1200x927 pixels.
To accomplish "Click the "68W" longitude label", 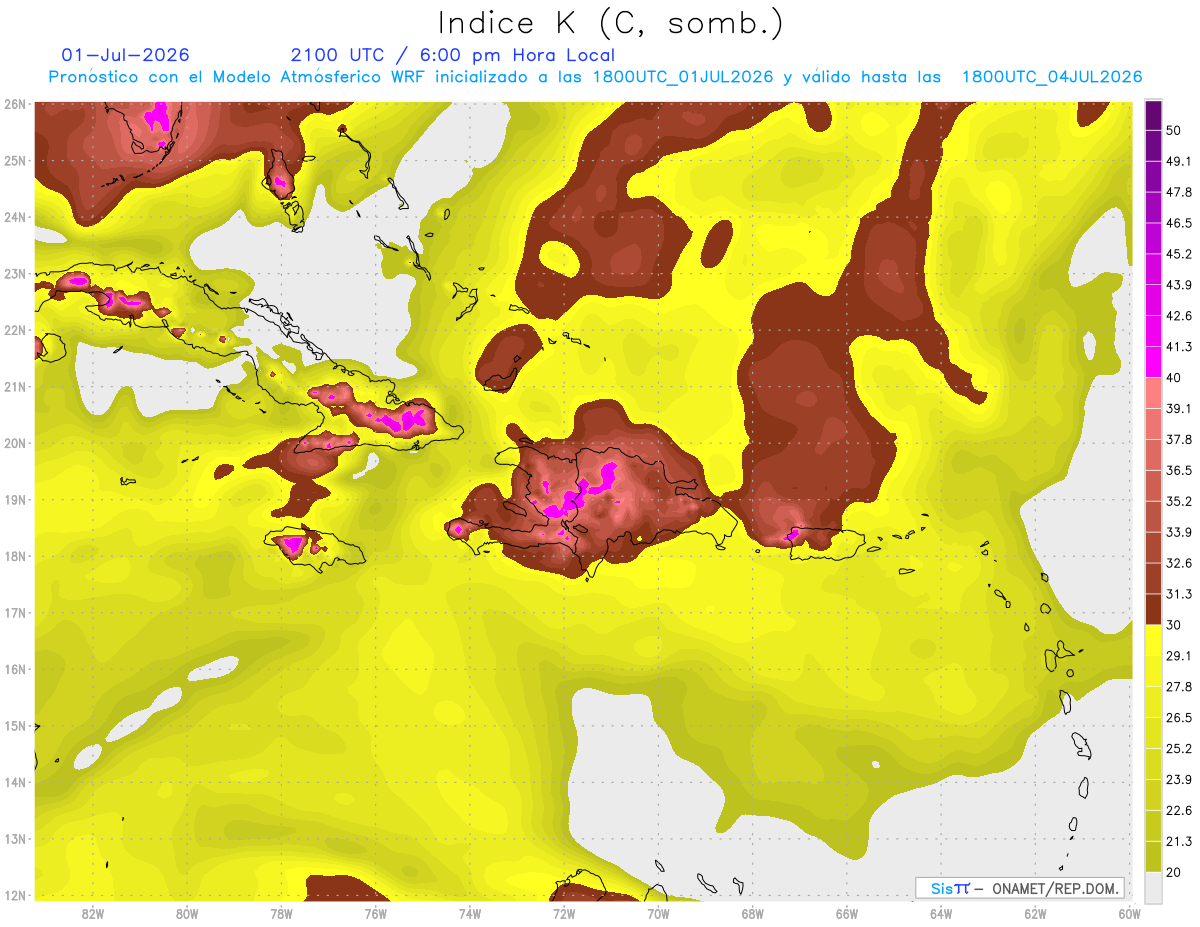I will [x=753, y=913].
